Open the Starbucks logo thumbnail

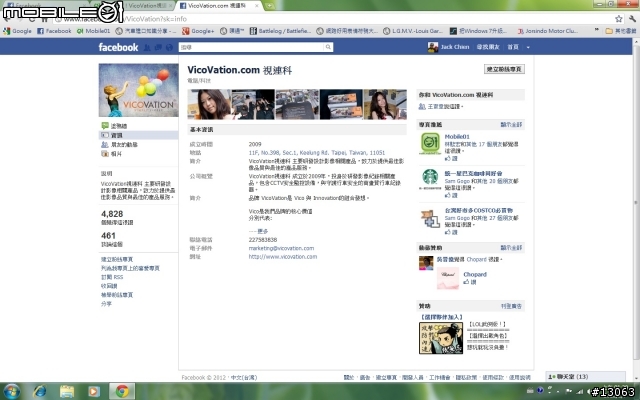pyautogui.click(x=430, y=180)
